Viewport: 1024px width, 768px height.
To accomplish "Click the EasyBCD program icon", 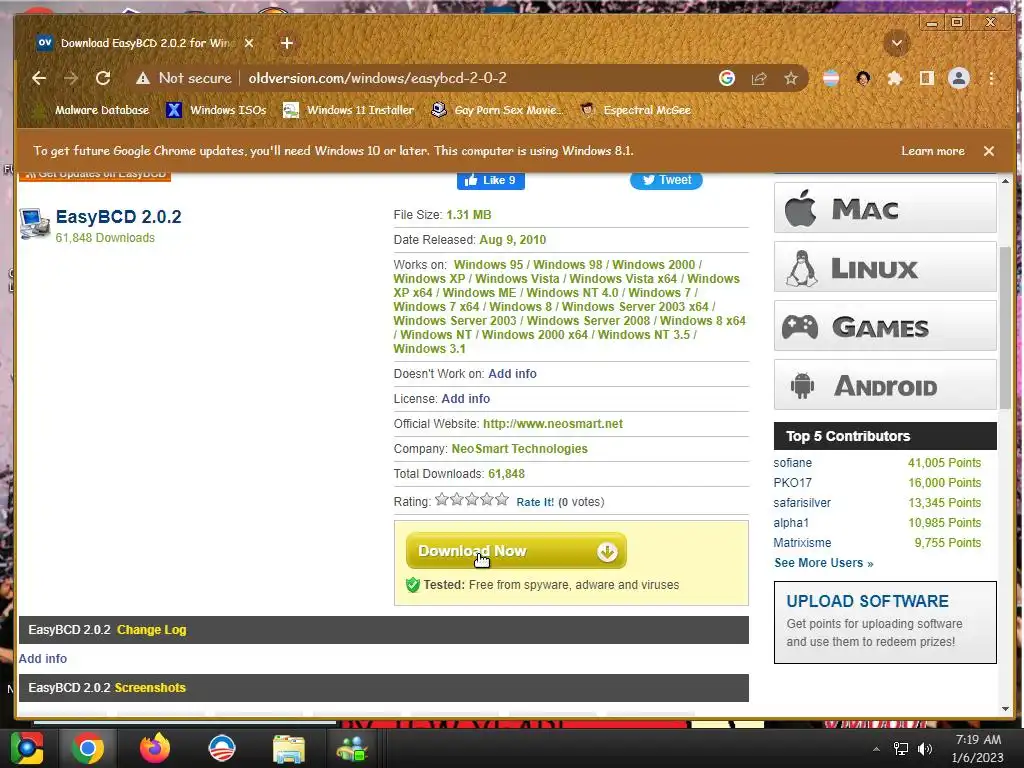I will (35, 224).
